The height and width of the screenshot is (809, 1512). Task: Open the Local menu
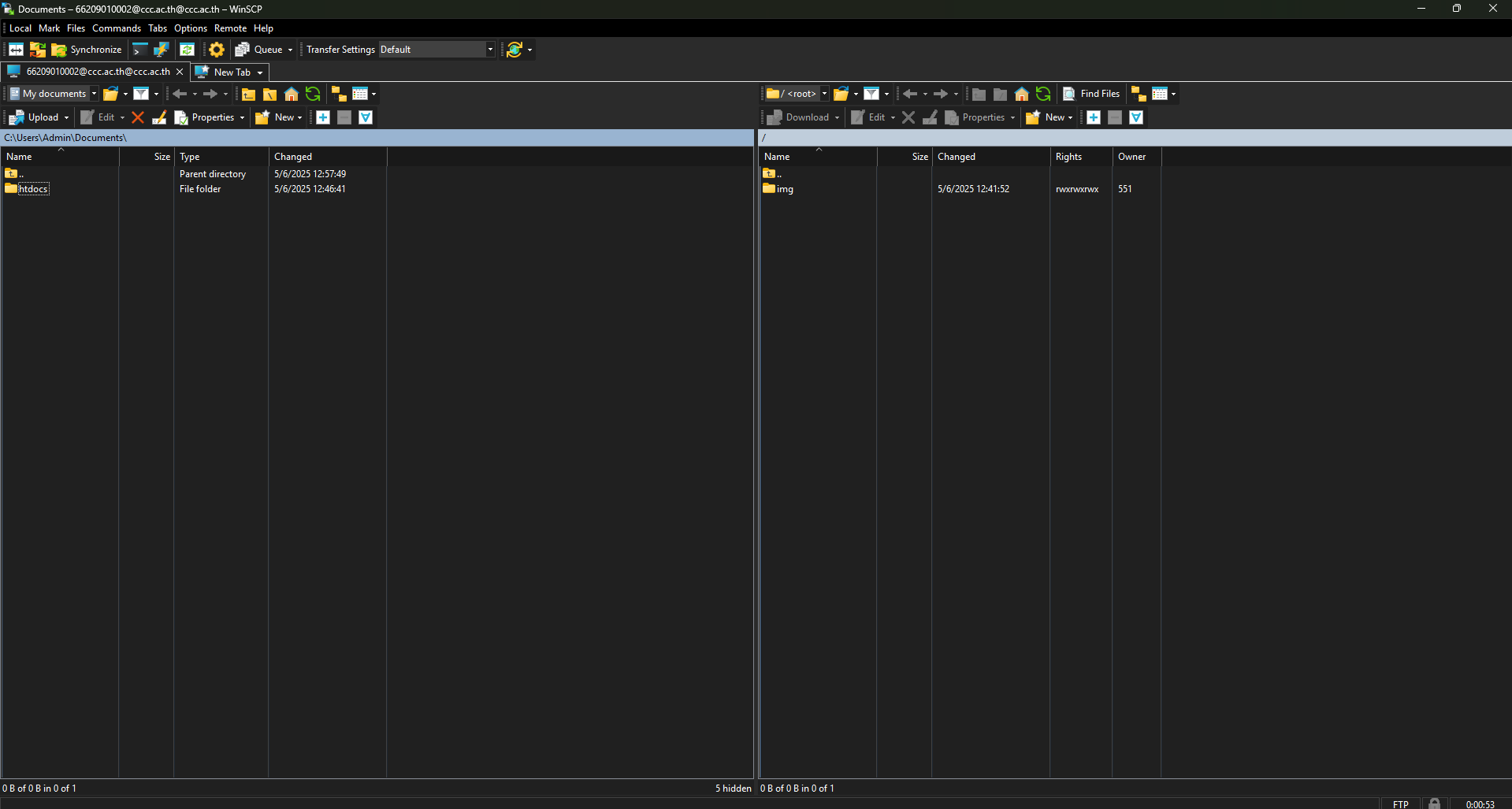(x=20, y=28)
